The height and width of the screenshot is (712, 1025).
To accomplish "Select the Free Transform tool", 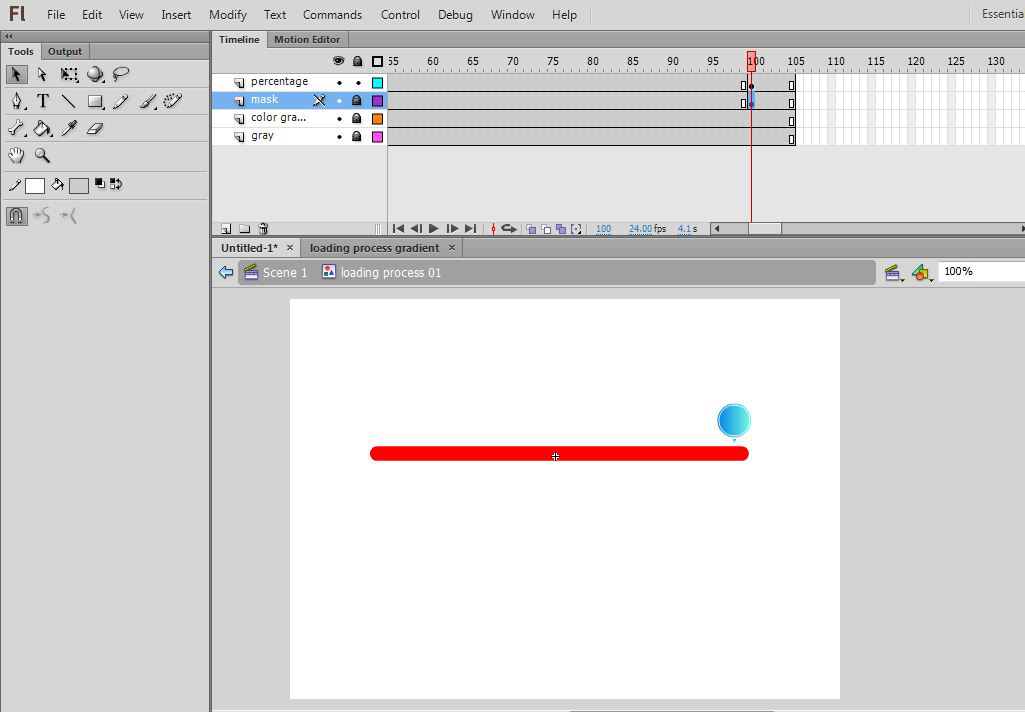I will 69,75.
